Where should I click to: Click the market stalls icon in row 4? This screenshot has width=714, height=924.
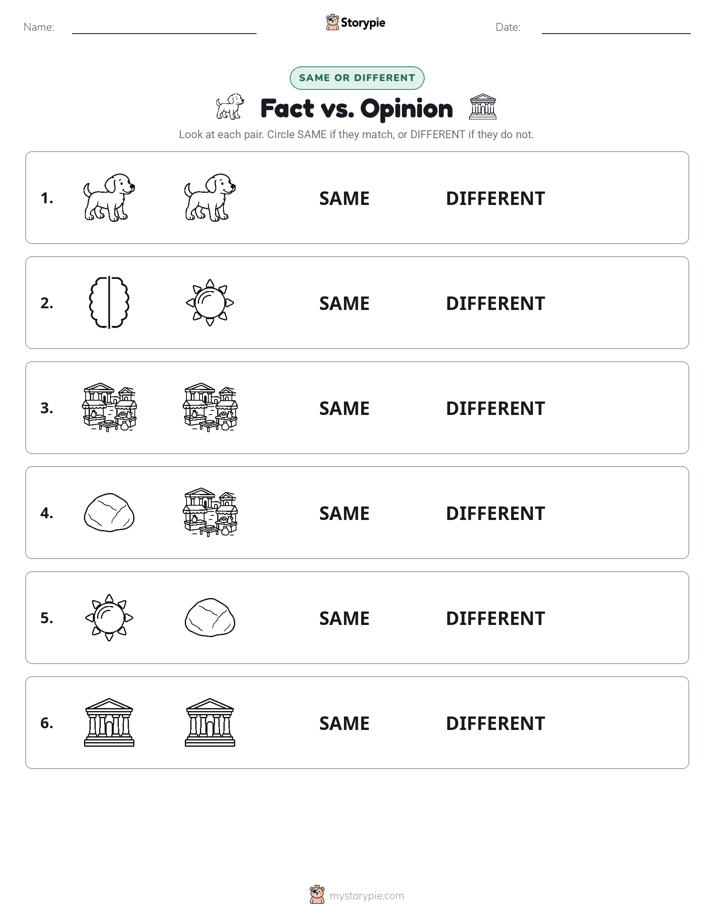click(x=210, y=512)
